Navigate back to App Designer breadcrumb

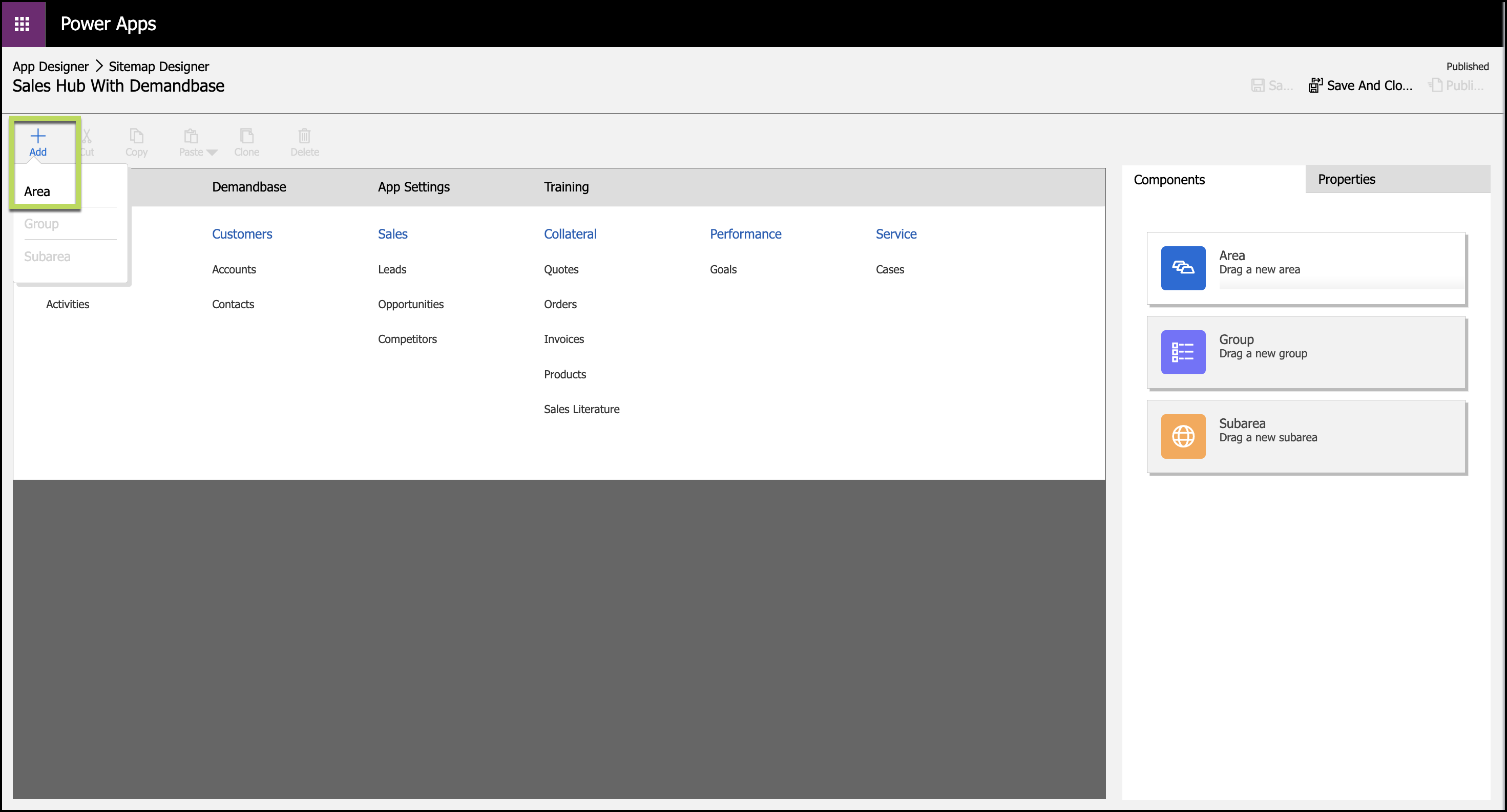(50, 67)
